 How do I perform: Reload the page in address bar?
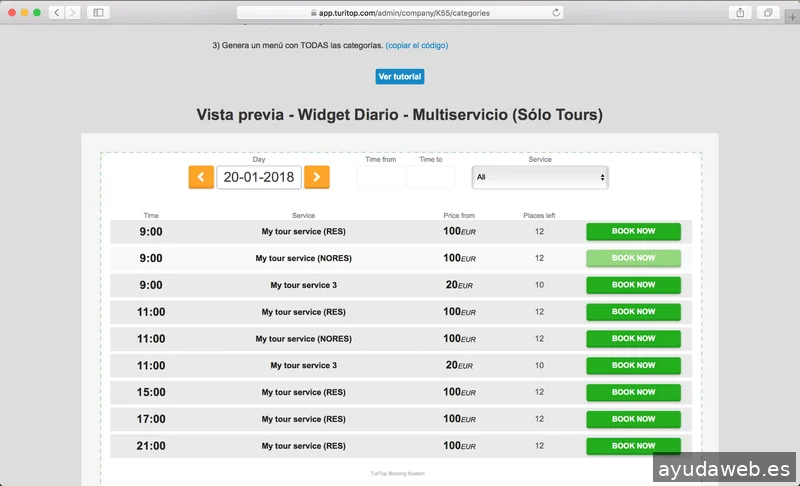click(x=556, y=12)
